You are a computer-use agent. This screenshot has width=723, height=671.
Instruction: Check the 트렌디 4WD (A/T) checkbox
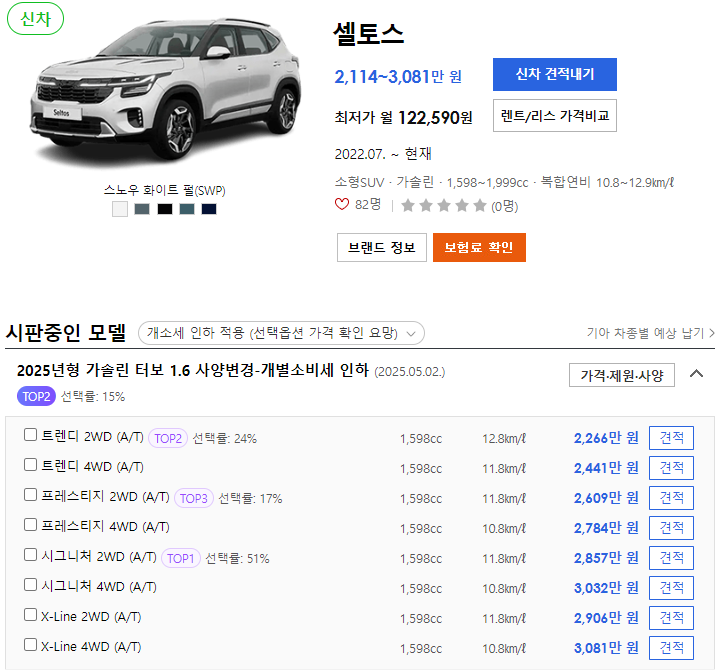(x=30, y=465)
